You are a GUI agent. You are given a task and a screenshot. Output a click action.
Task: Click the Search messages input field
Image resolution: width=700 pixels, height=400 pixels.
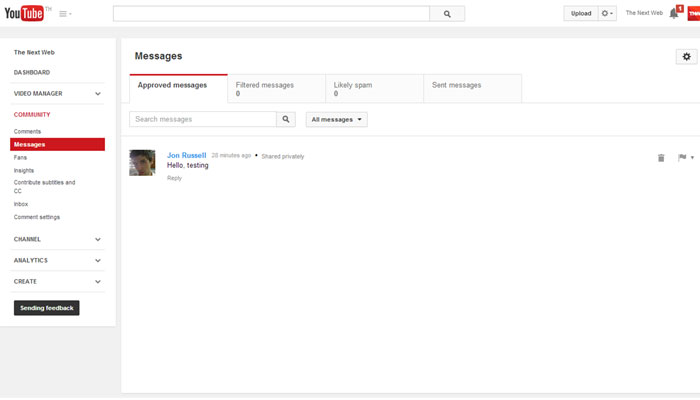(x=203, y=119)
